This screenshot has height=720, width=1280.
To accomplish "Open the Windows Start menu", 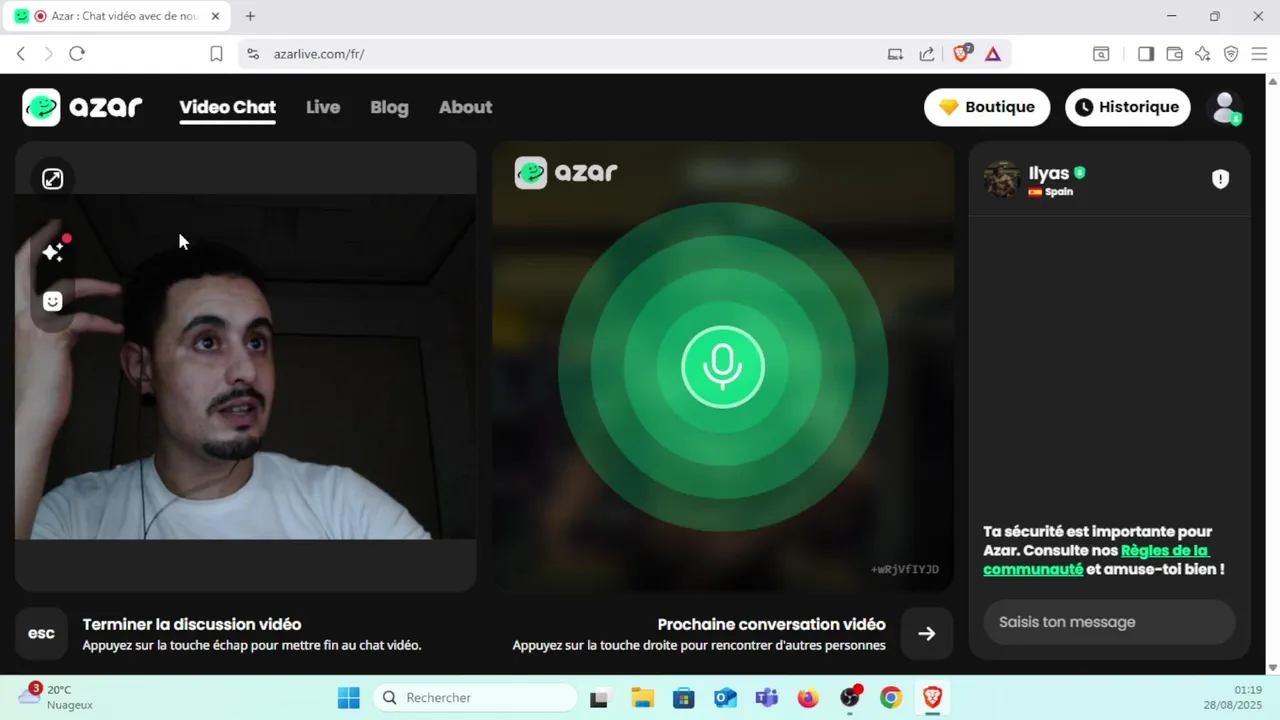I will (x=348, y=698).
